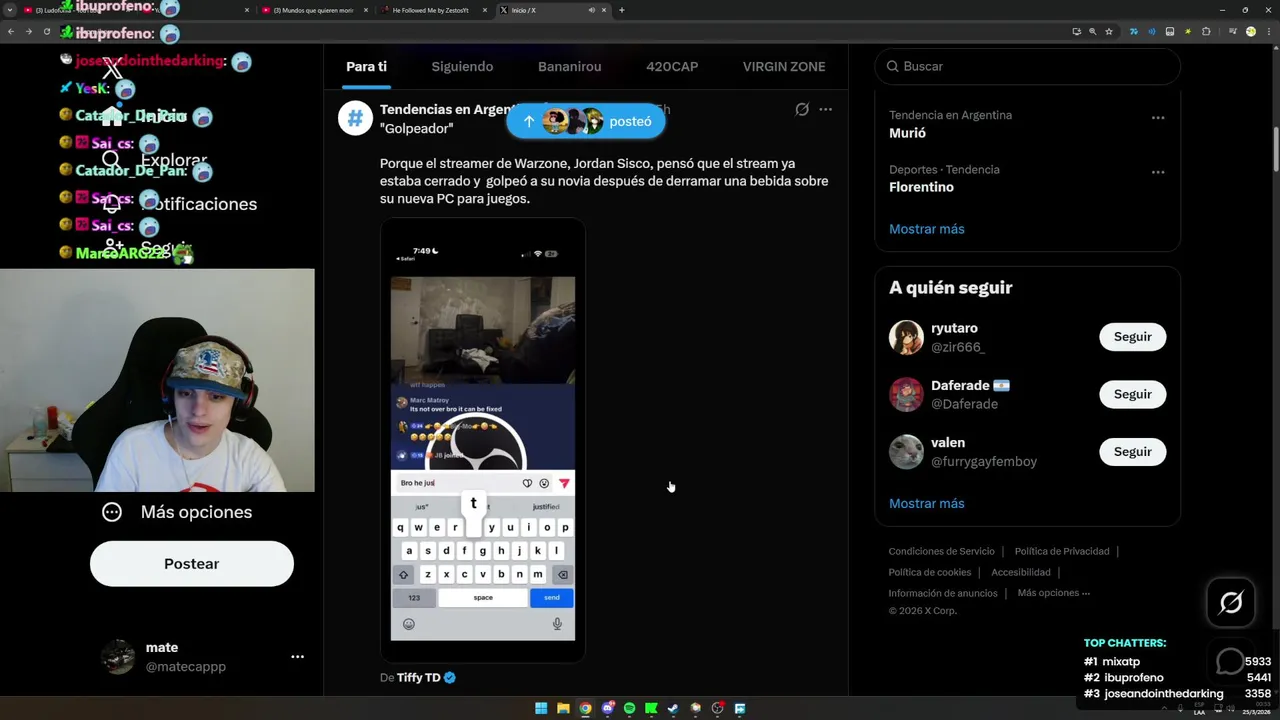Open Chrome from taskbar
Image resolution: width=1280 pixels, height=720 pixels.
[x=585, y=708]
